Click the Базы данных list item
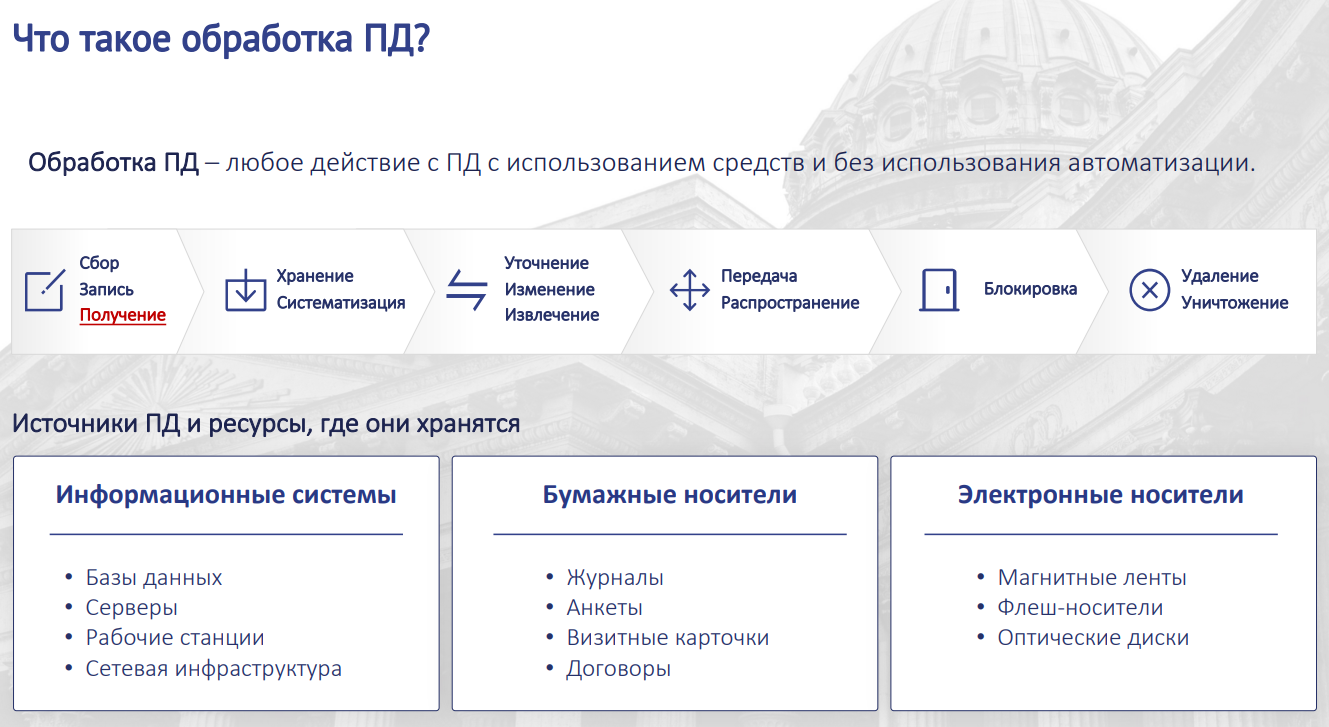This screenshot has width=1329, height=727. click(154, 578)
